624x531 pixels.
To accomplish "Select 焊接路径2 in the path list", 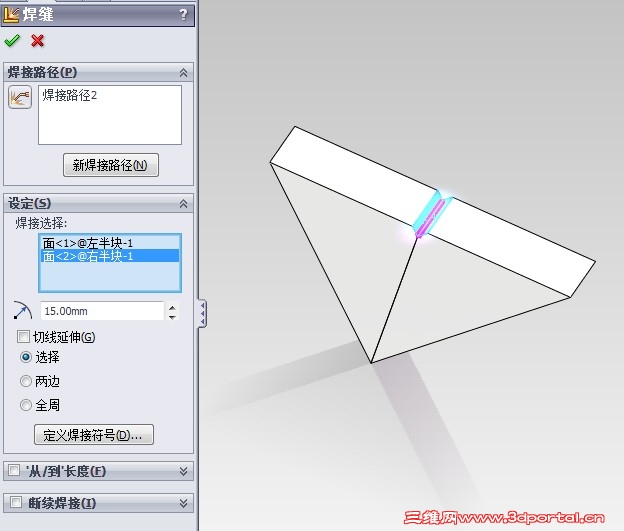I will [70, 96].
